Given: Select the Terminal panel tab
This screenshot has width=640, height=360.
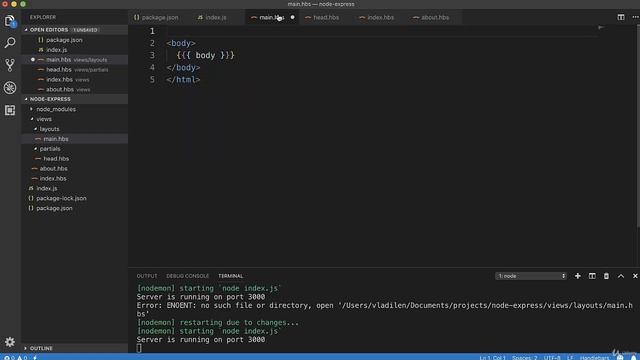Looking at the screenshot, I should [231, 276].
